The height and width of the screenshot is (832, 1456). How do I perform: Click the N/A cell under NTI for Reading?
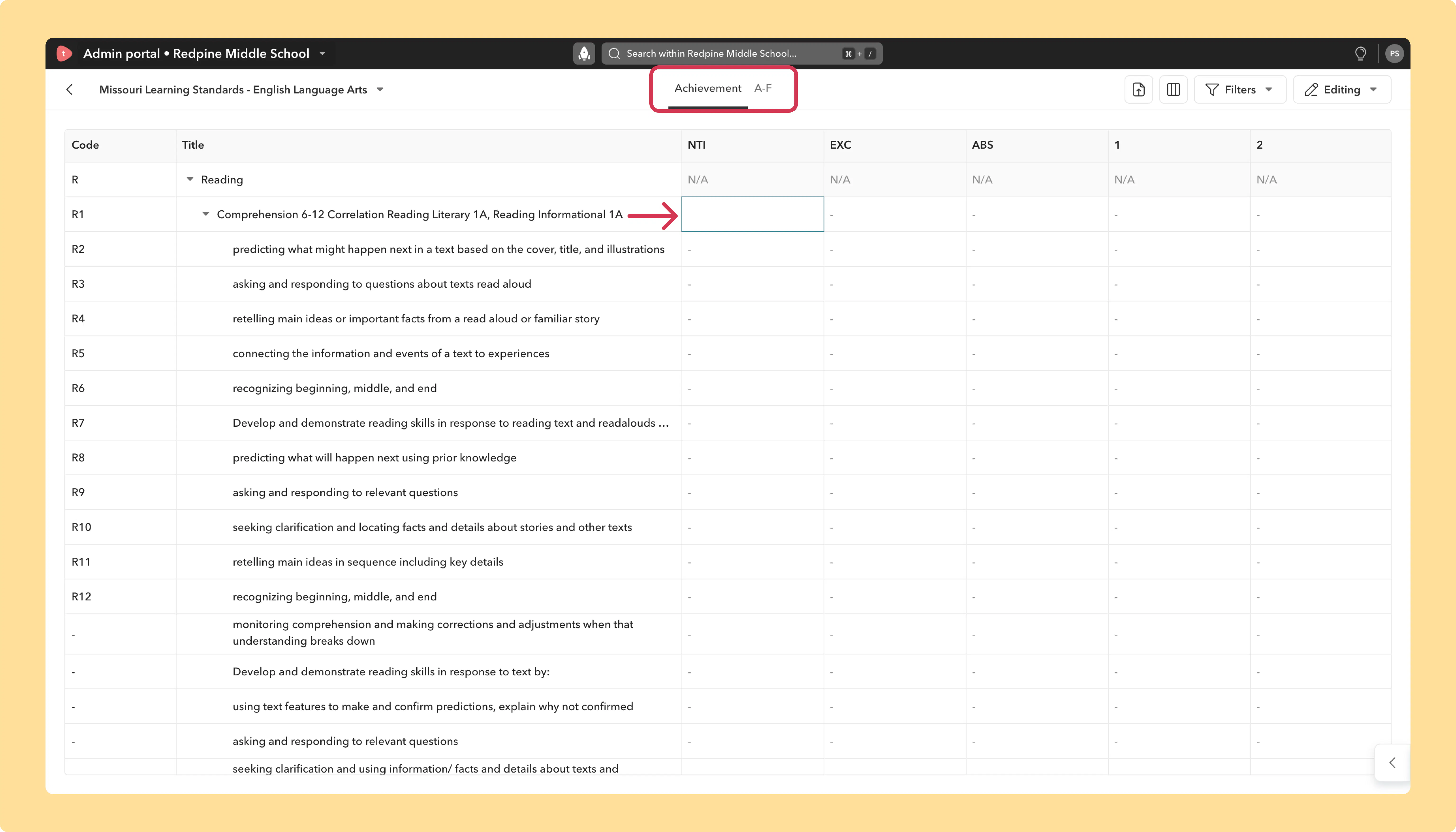pos(753,179)
